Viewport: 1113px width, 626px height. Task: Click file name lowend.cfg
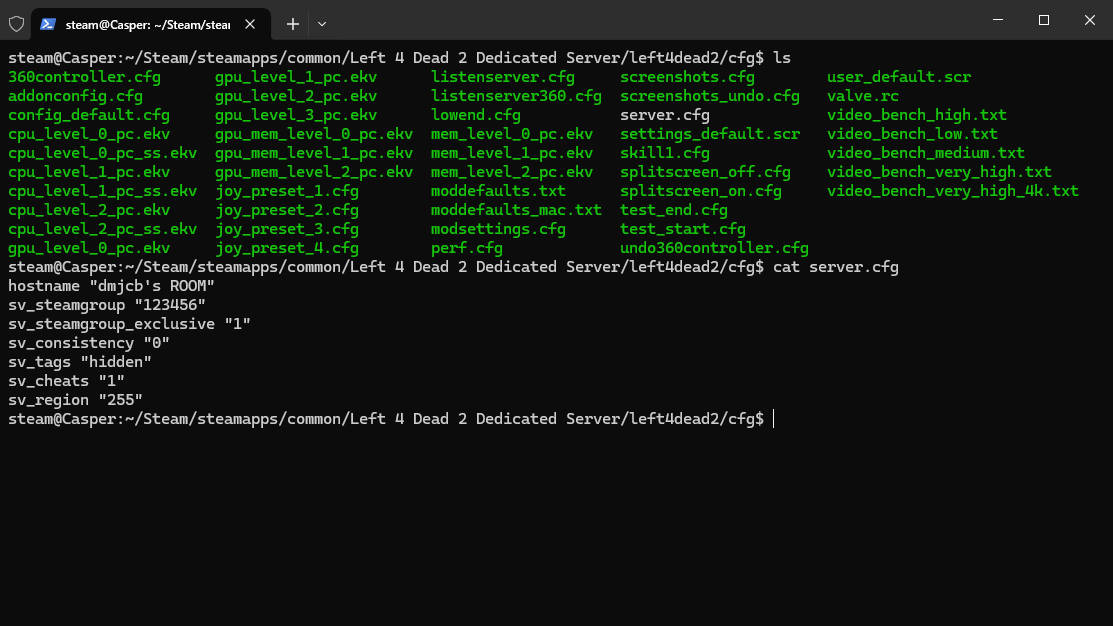476,115
